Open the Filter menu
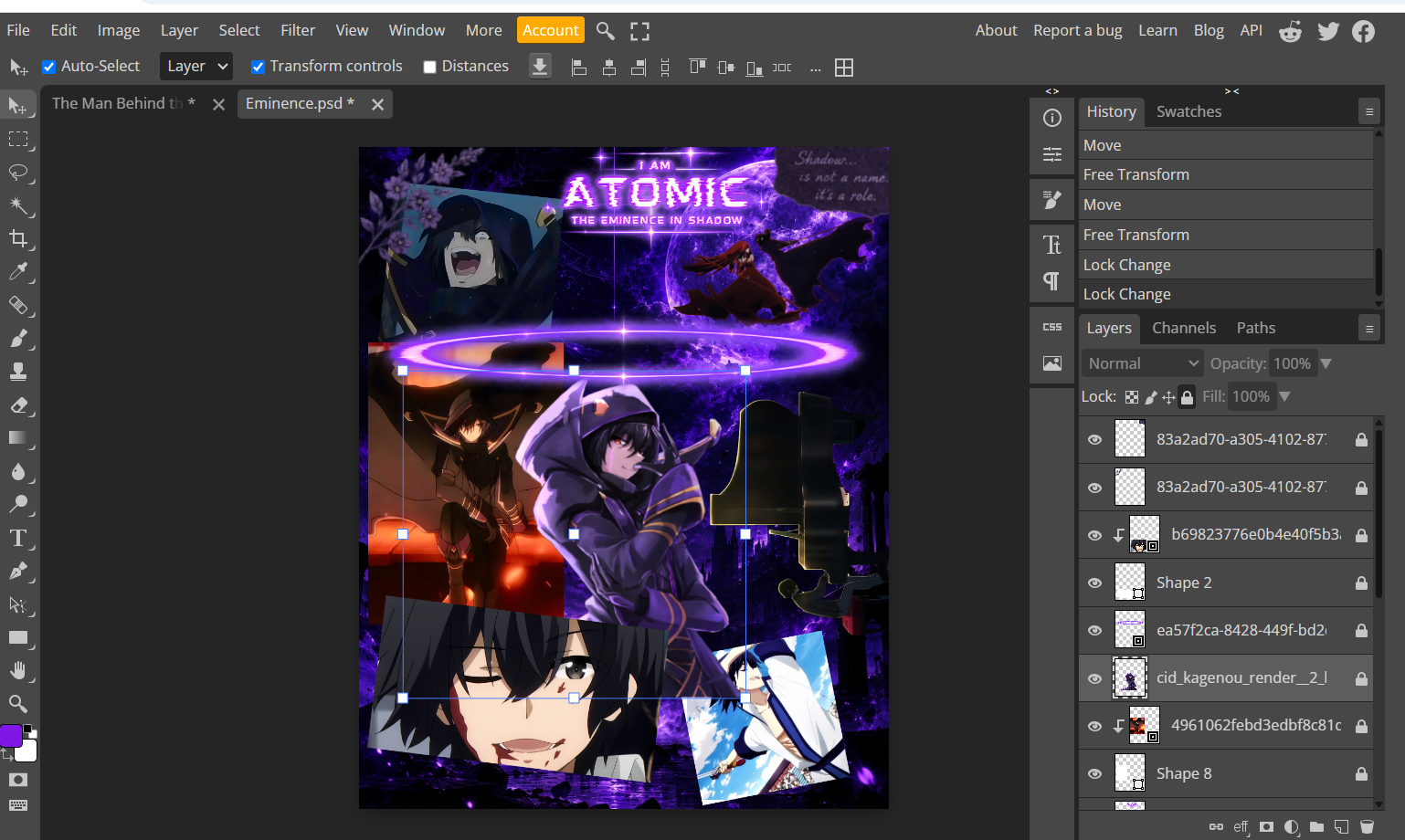1405x840 pixels. (x=298, y=30)
